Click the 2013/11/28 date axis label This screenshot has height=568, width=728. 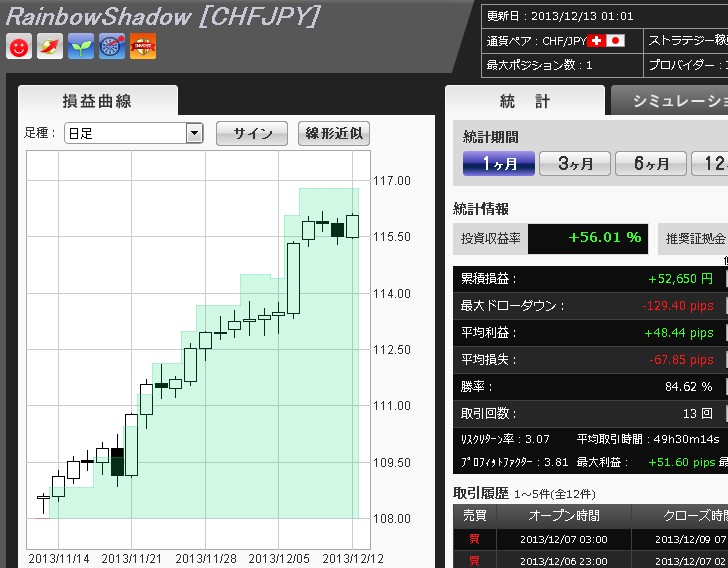206,559
